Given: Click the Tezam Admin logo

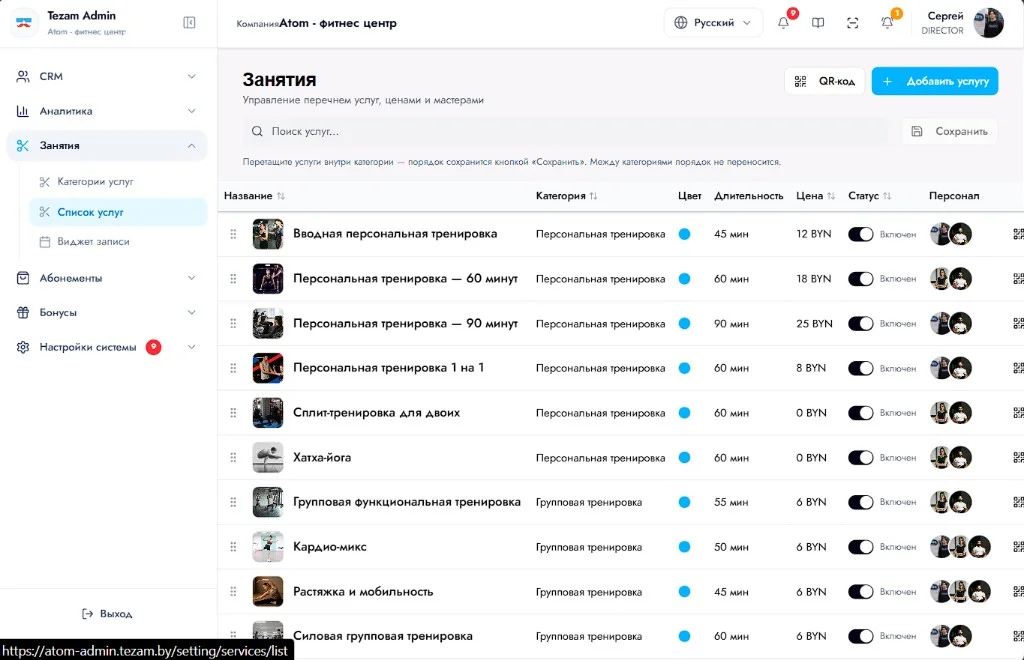Looking at the screenshot, I should [x=24, y=23].
